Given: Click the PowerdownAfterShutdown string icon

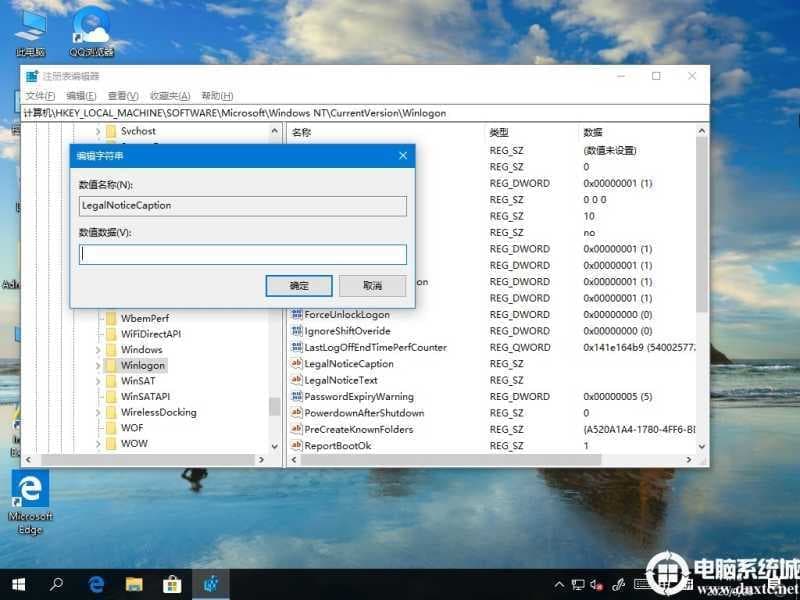Looking at the screenshot, I should click(296, 413).
